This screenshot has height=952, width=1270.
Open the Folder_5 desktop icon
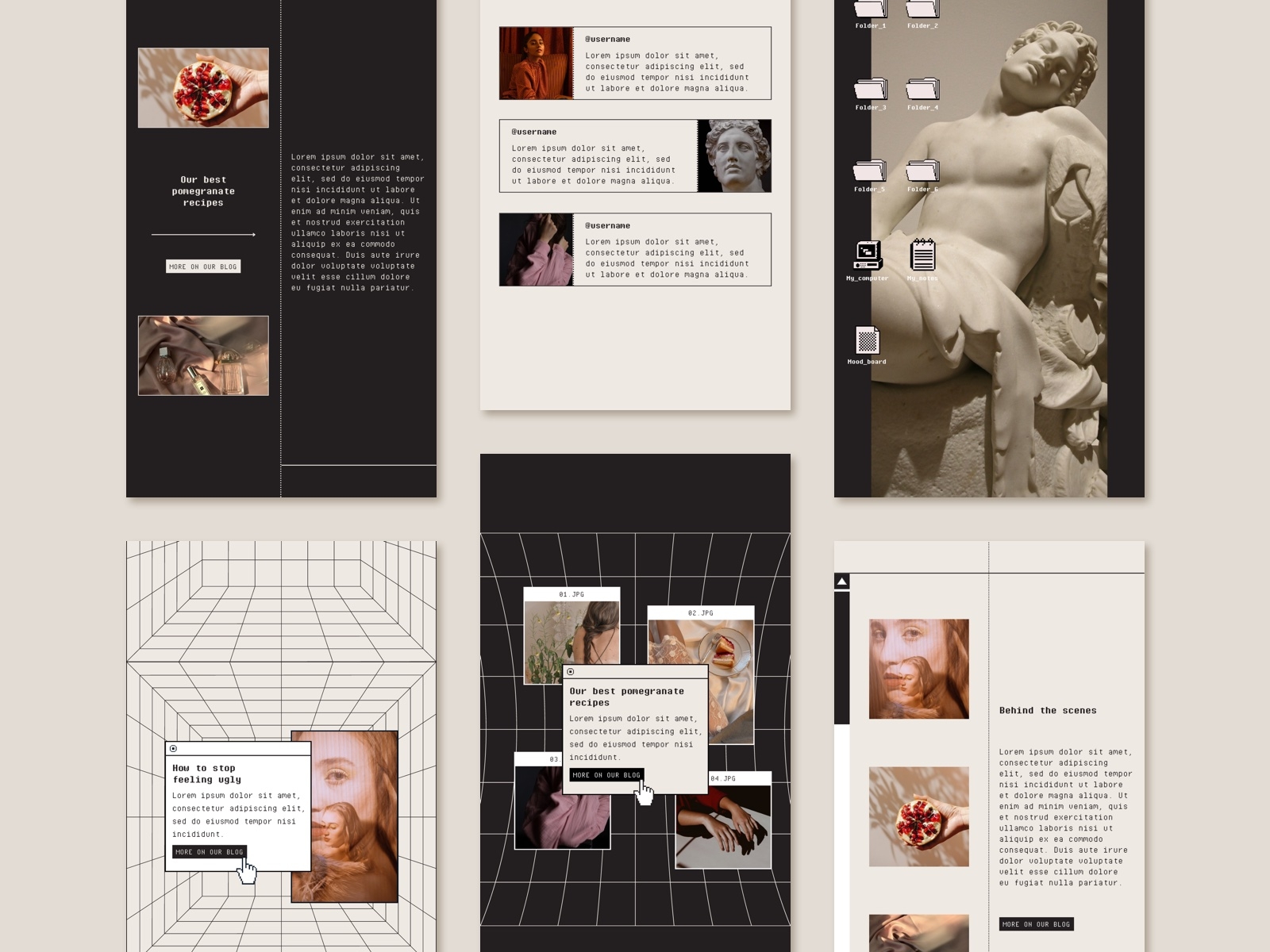coord(870,170)
